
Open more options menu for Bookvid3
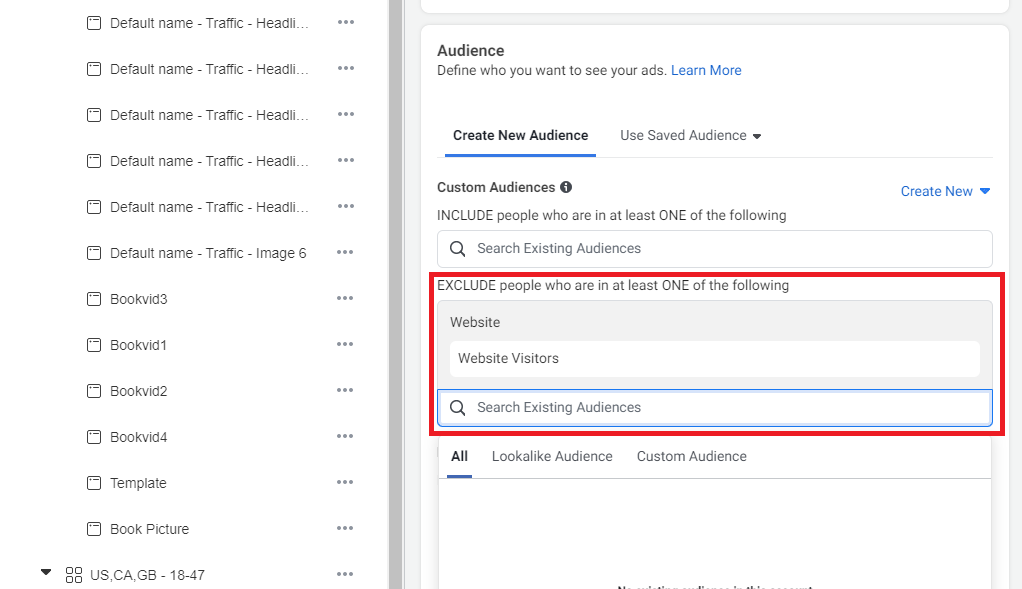(345, 298)
